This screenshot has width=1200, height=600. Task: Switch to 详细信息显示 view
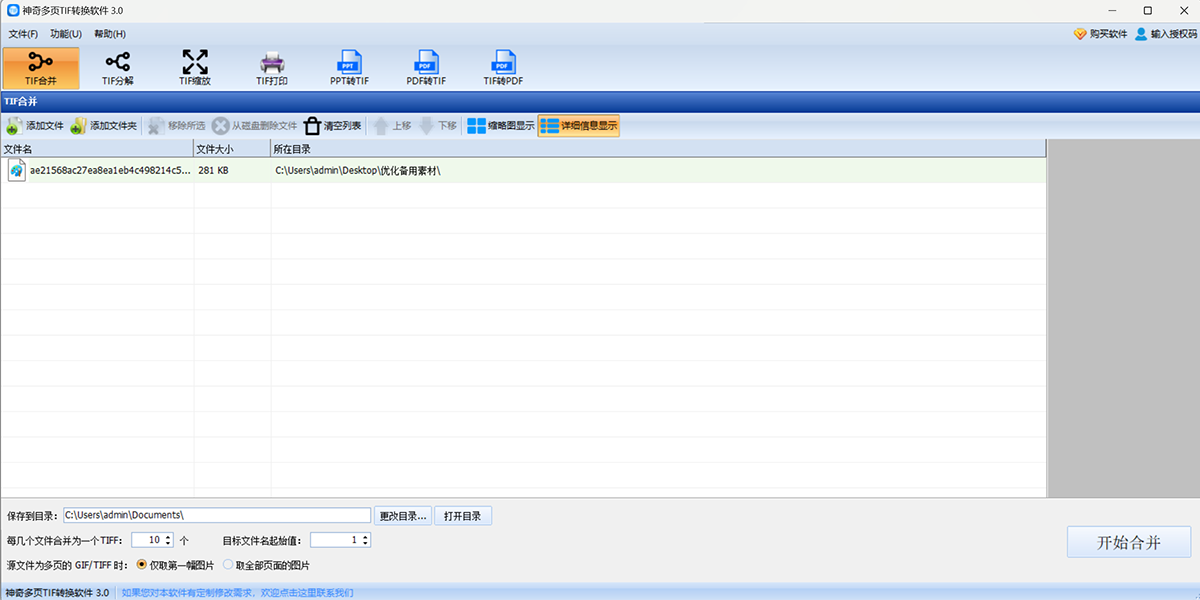coord(578,126)
